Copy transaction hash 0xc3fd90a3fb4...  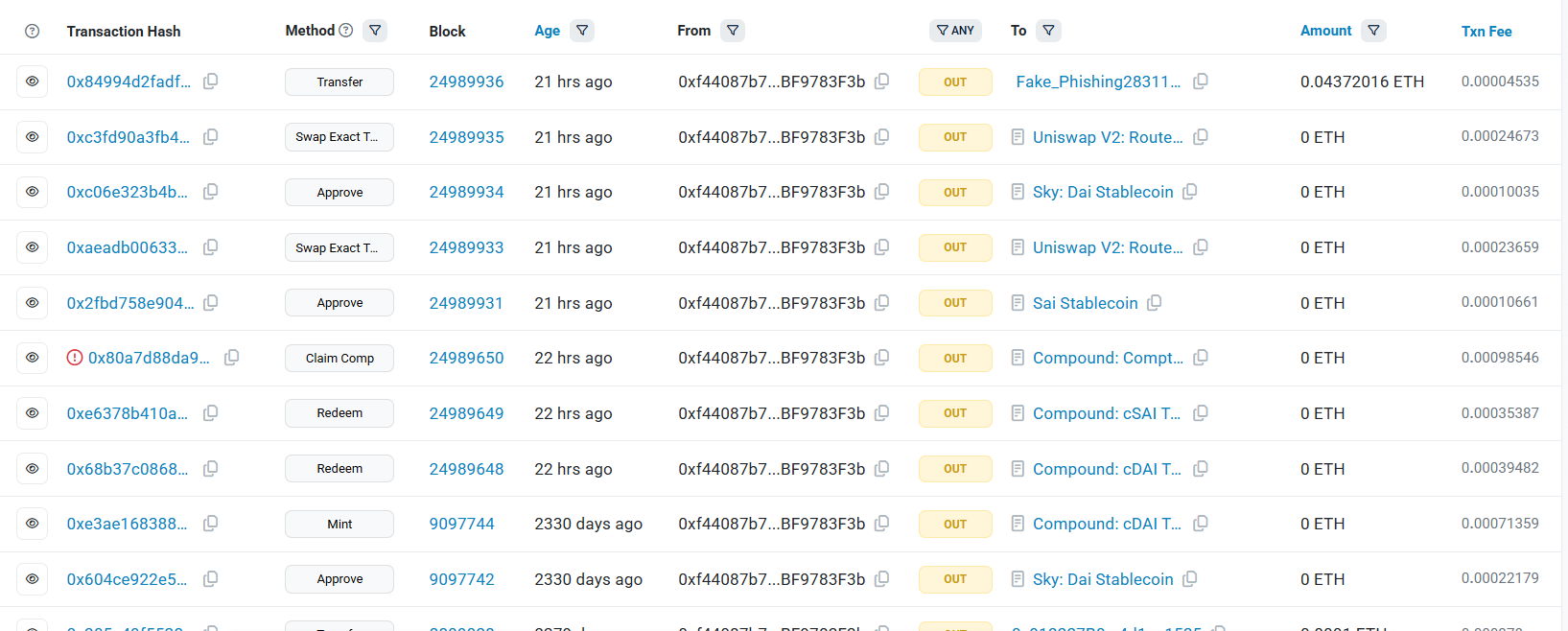(211, 137)
